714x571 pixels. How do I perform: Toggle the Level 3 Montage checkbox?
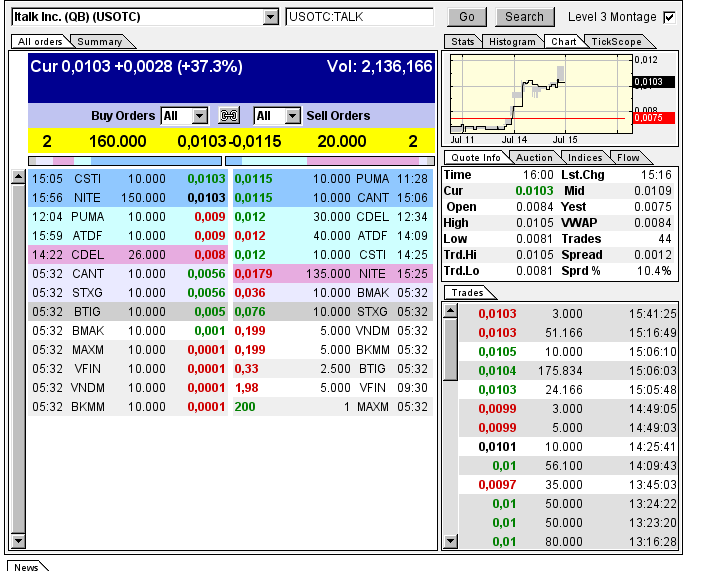tap(669, 17)
